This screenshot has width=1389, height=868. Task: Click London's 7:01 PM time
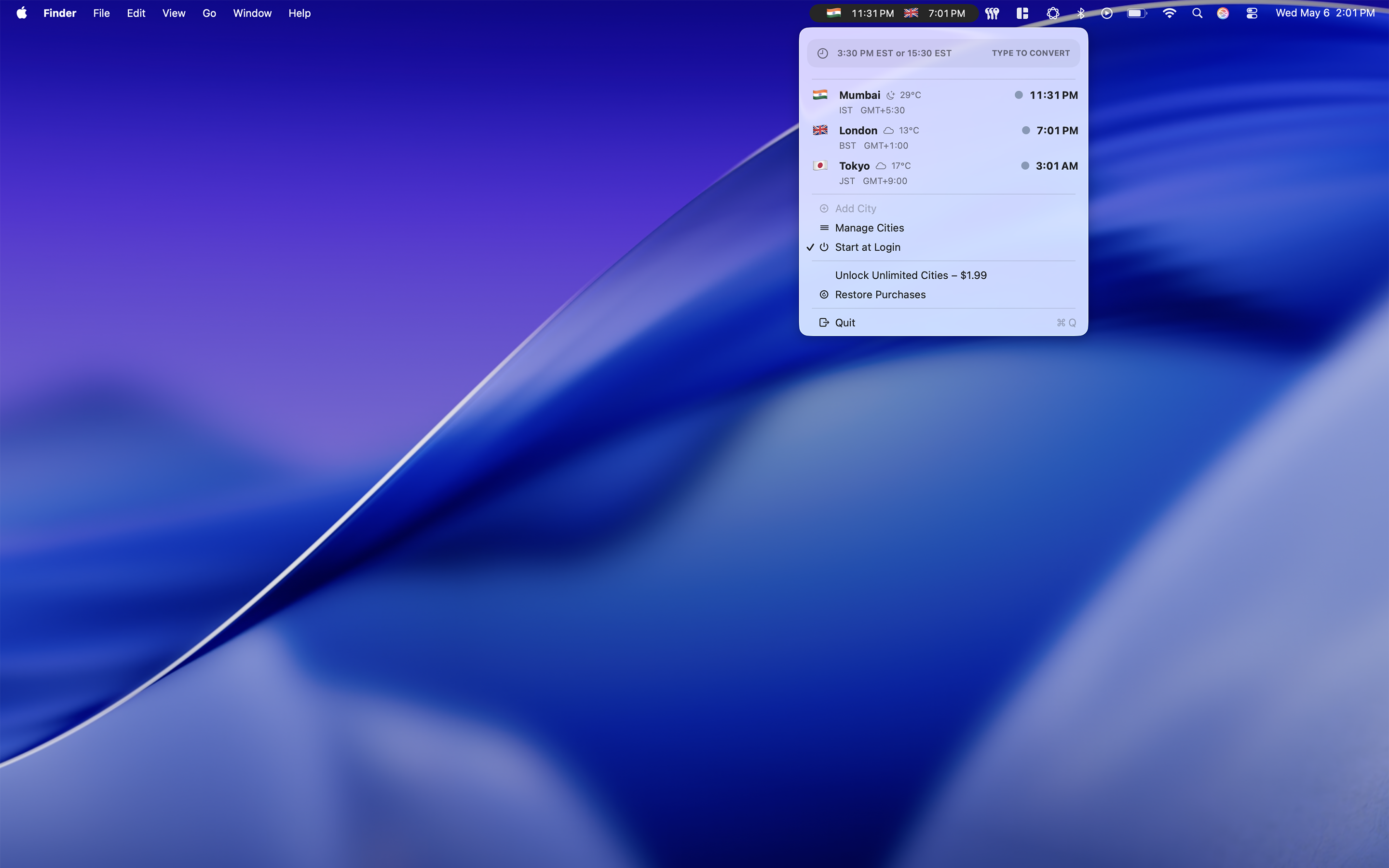click(x=1057, y=130)
